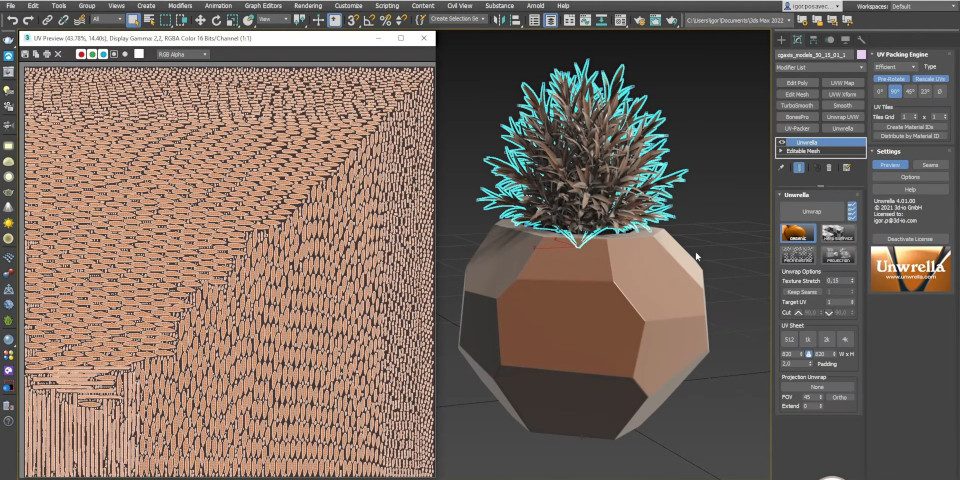The image size is (960, 480).
Task: Expand the Editable Mesh stack entry
Action: 781,151
